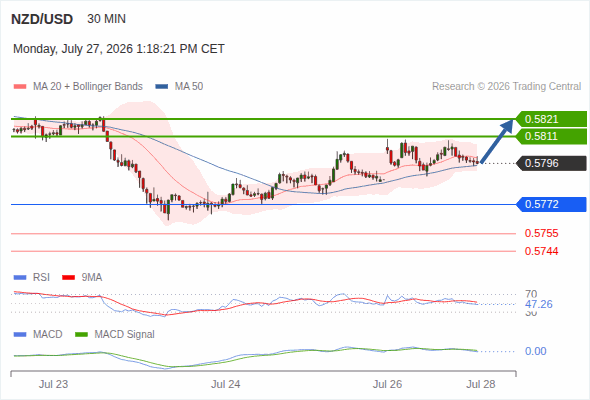
Task: Click the Jul 23 date axis label
Action: pyautogui.click(x=53, y=385)
